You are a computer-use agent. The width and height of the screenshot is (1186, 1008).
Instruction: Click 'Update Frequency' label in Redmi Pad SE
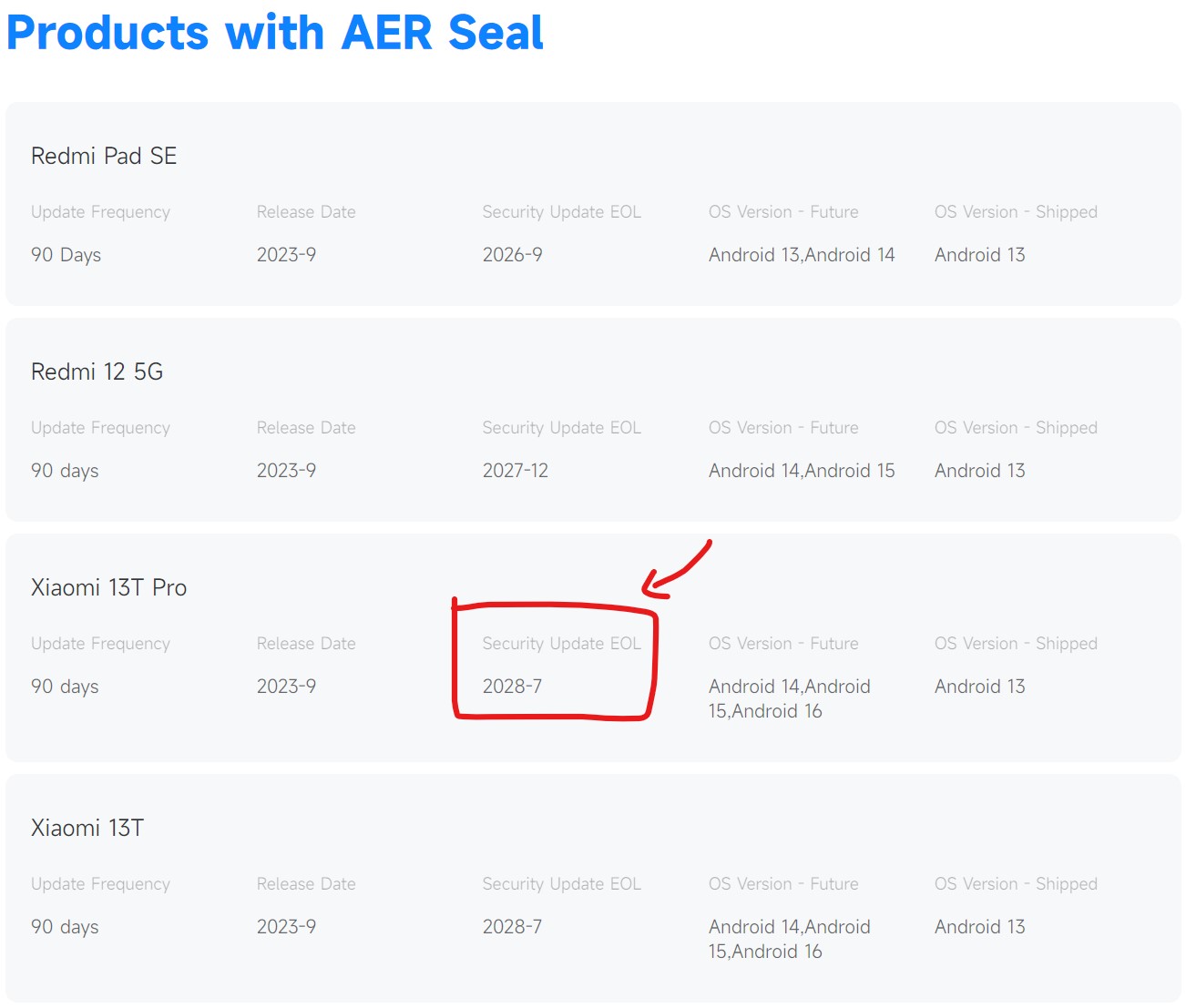click(100, 212)
